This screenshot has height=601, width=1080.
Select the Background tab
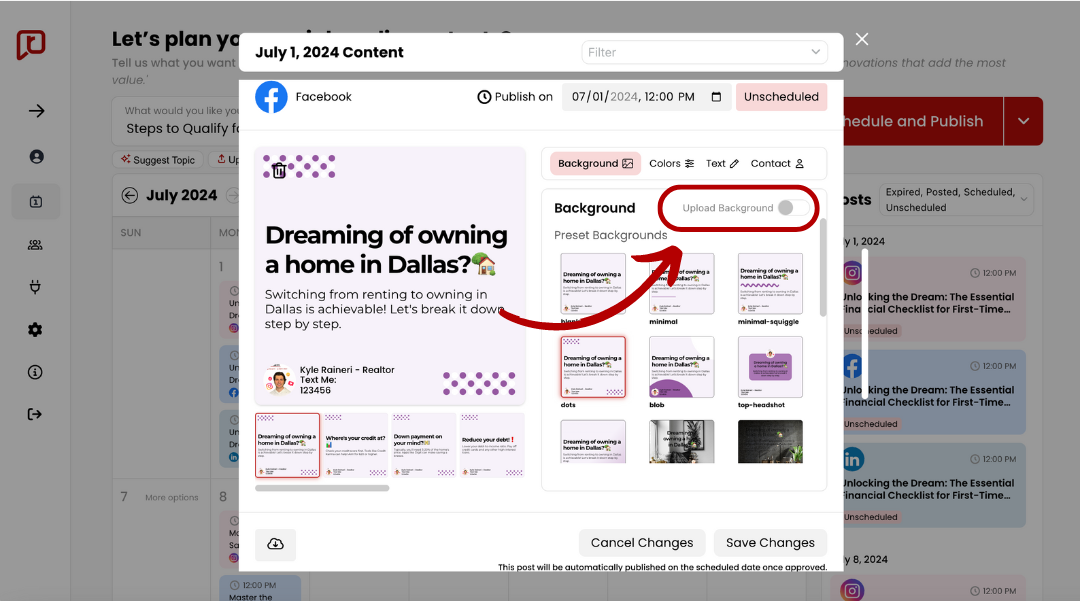595,164
